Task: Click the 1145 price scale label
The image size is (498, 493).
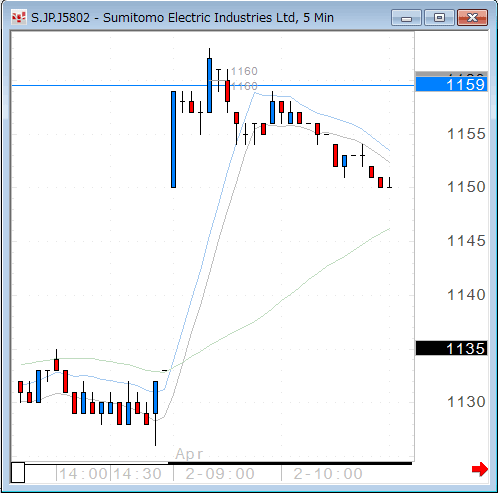Action: (466, 241)
